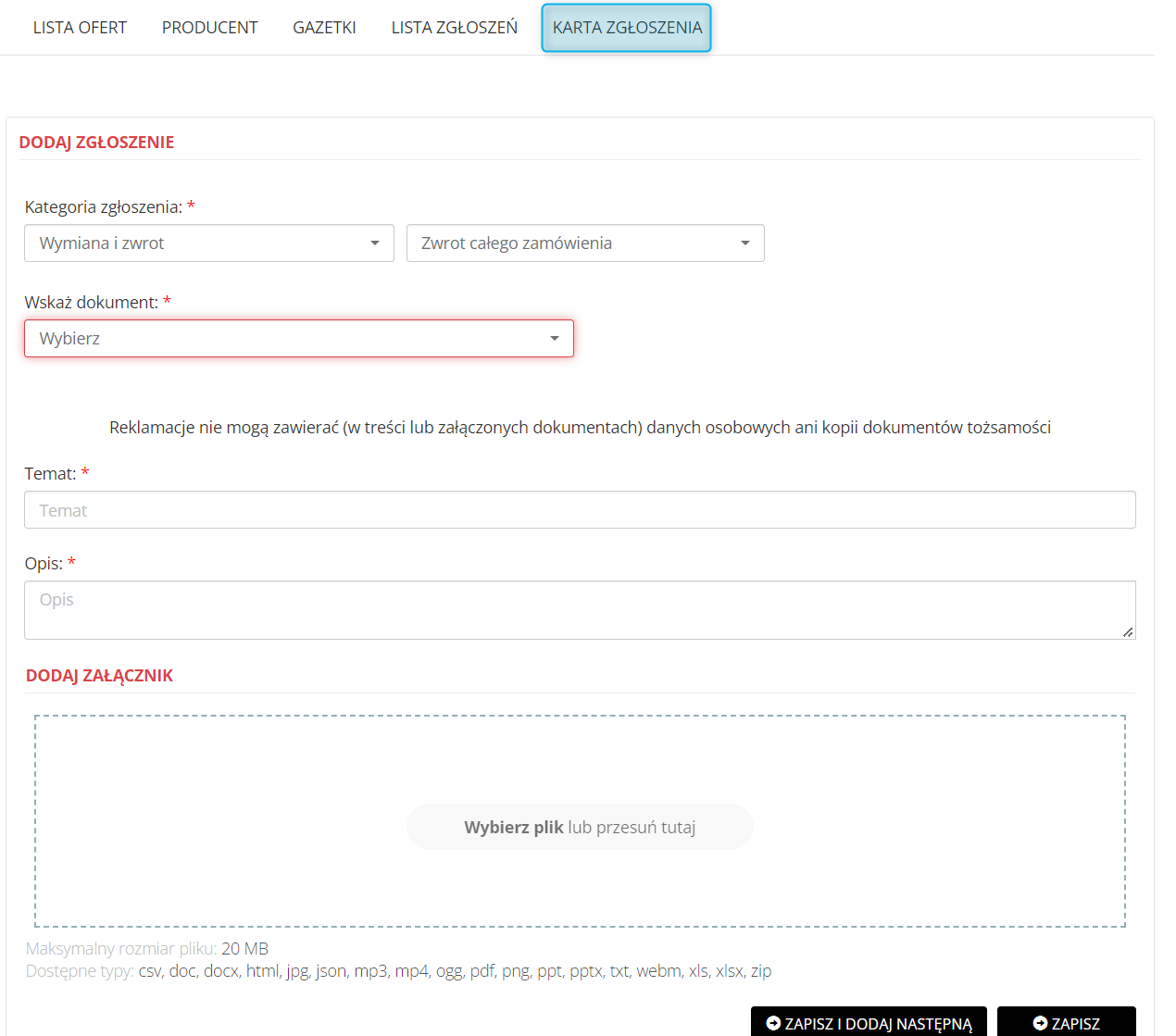1176x1036 pixels.
Task: Click the Dostępne typy file list text
Action: [x=398, y=971]
